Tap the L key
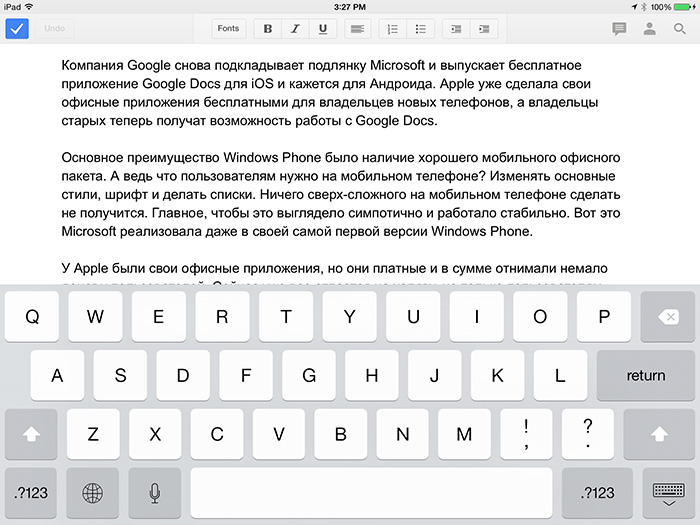This screenshot has height=525, width=700. [x=560, y=375]
